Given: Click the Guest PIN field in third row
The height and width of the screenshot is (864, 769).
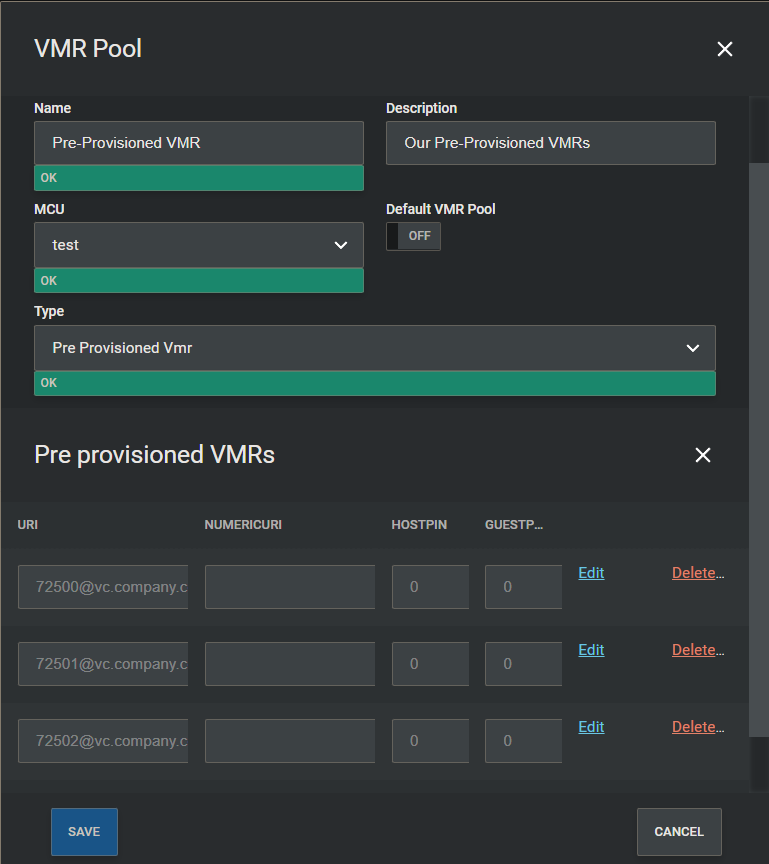Looking at the screenshot, I should (523, 741).
